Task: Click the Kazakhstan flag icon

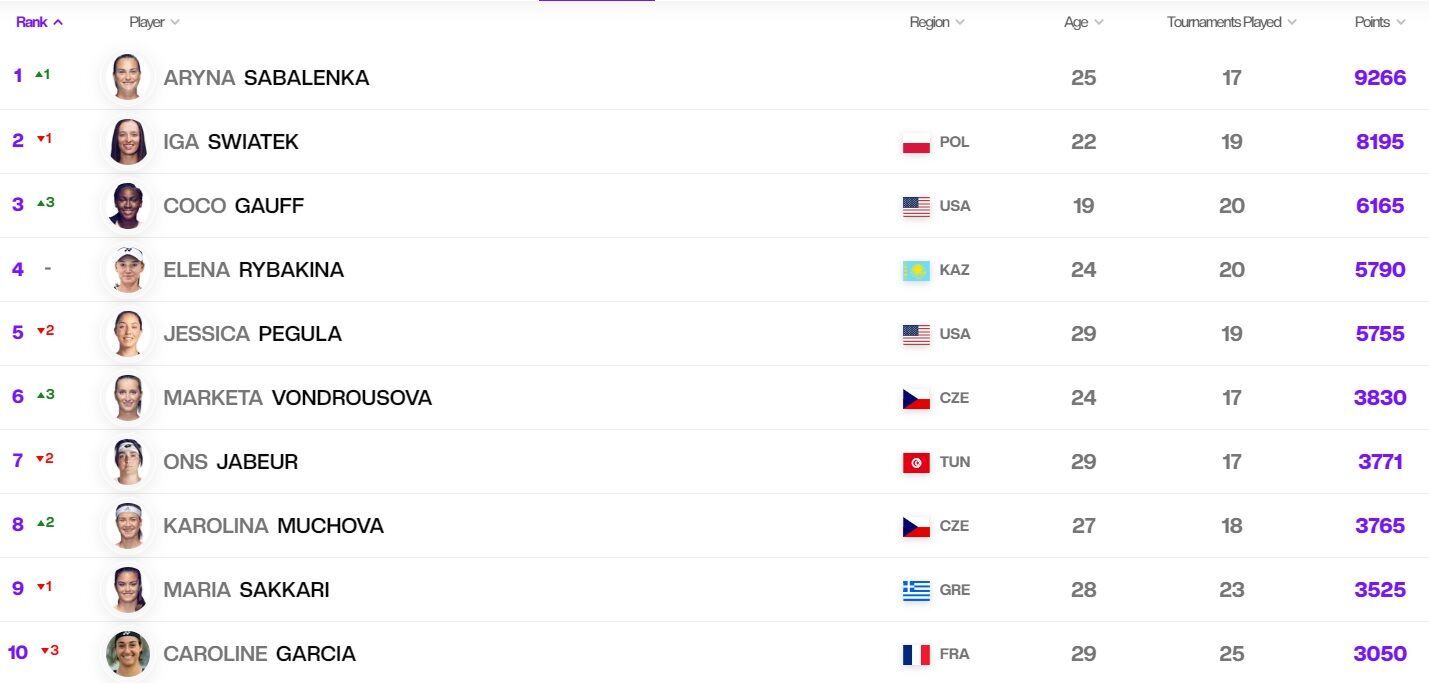Action: pos(916,270)
